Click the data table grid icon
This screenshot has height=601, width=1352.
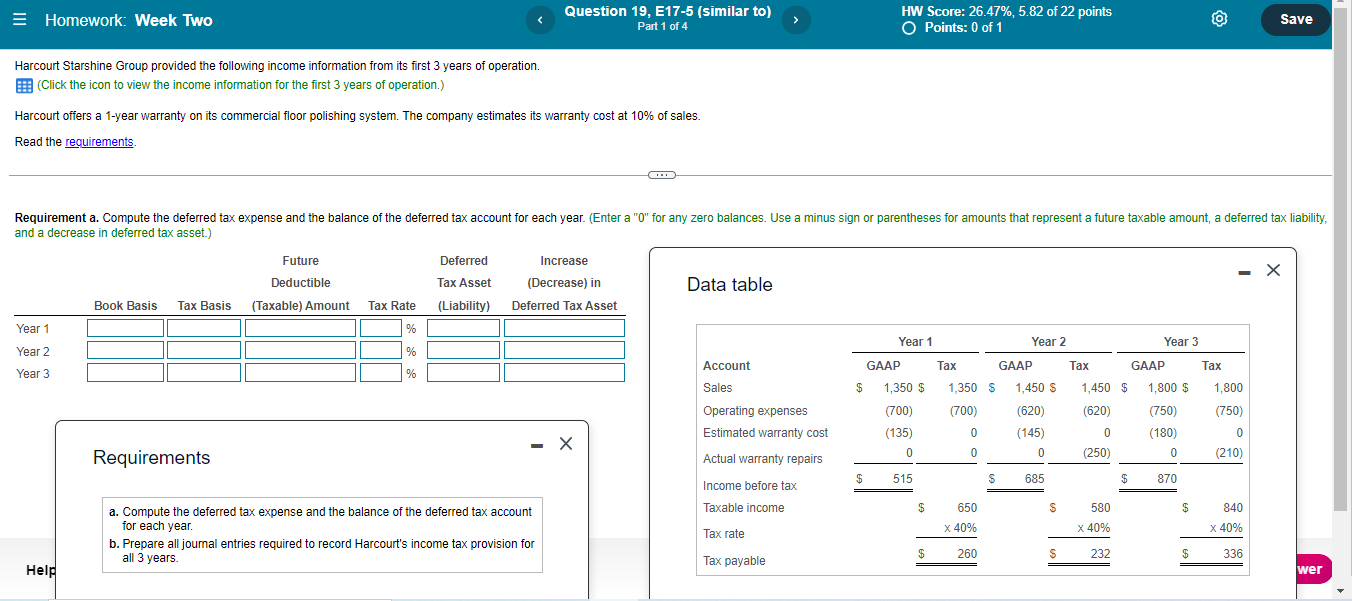pyautogui.click(x=24, y=85)
